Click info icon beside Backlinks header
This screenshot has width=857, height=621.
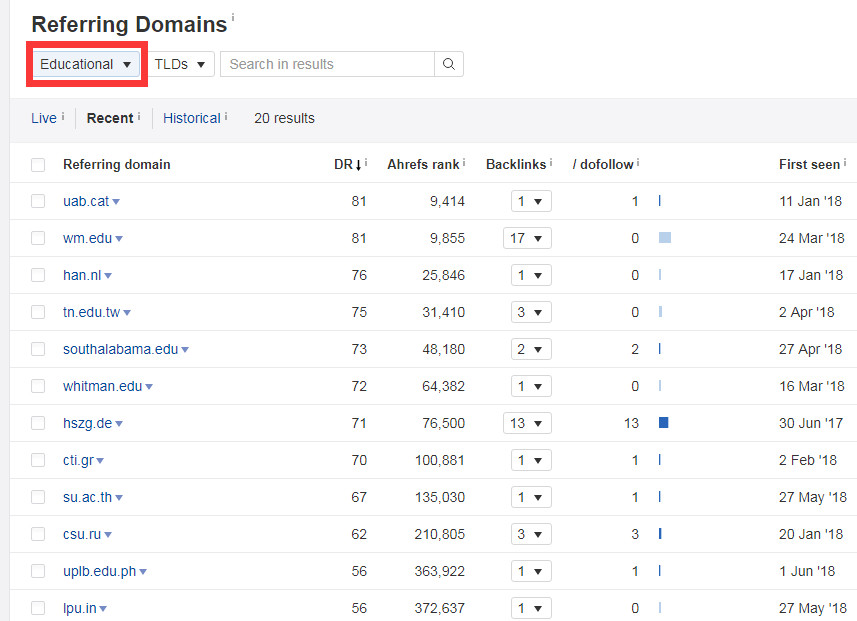tap(551, 161)
